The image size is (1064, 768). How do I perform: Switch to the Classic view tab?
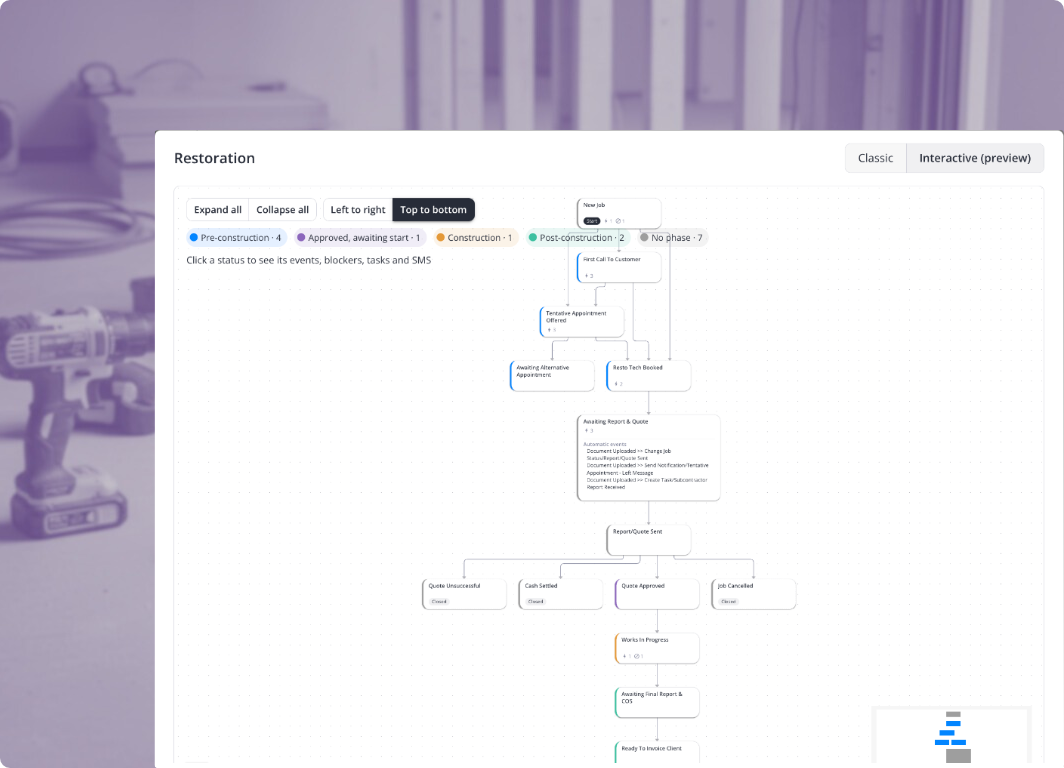[875, 158]
